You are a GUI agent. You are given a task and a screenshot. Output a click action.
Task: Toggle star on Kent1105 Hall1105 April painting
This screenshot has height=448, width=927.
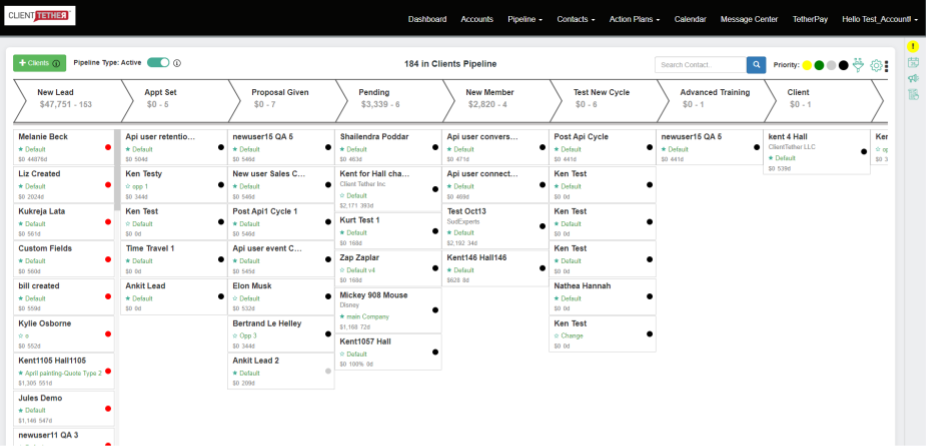pyautogui.click(x=21, y=373)
